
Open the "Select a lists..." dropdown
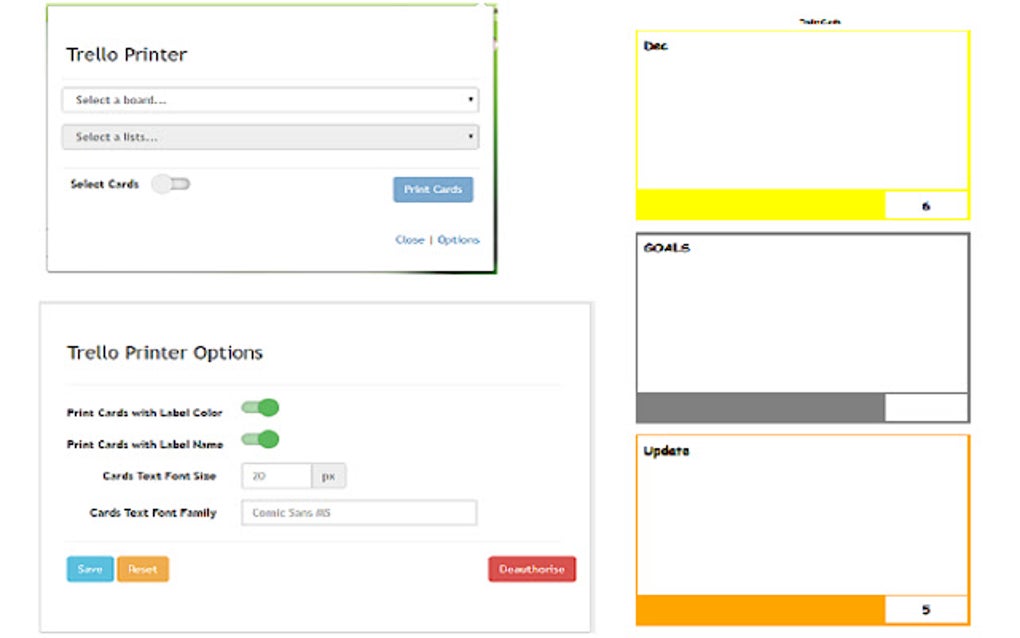(x=270, y=136)
